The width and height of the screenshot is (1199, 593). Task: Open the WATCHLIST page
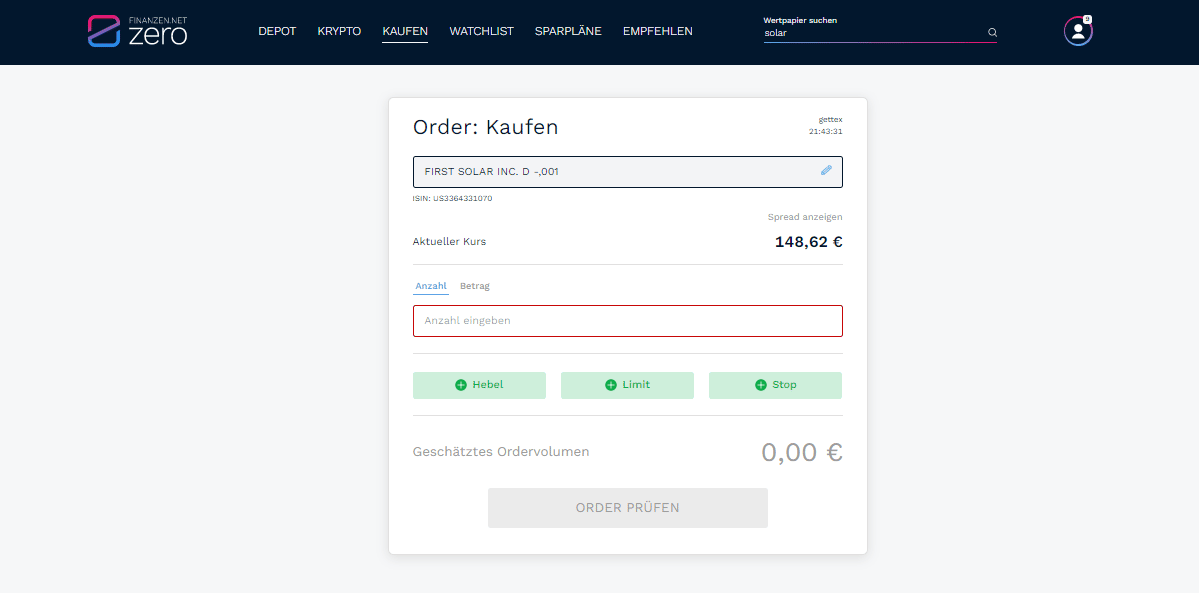(481, 31)
